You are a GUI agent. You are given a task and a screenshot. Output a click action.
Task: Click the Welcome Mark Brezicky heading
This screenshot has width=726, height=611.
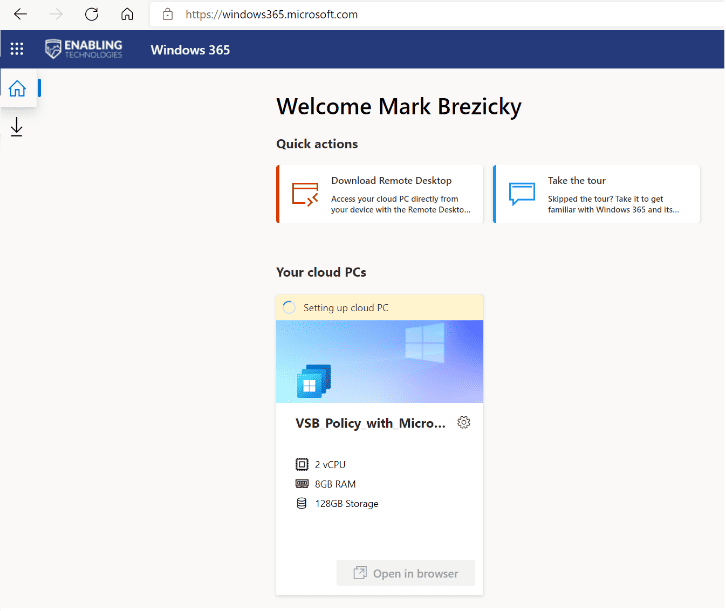[399, 107]
